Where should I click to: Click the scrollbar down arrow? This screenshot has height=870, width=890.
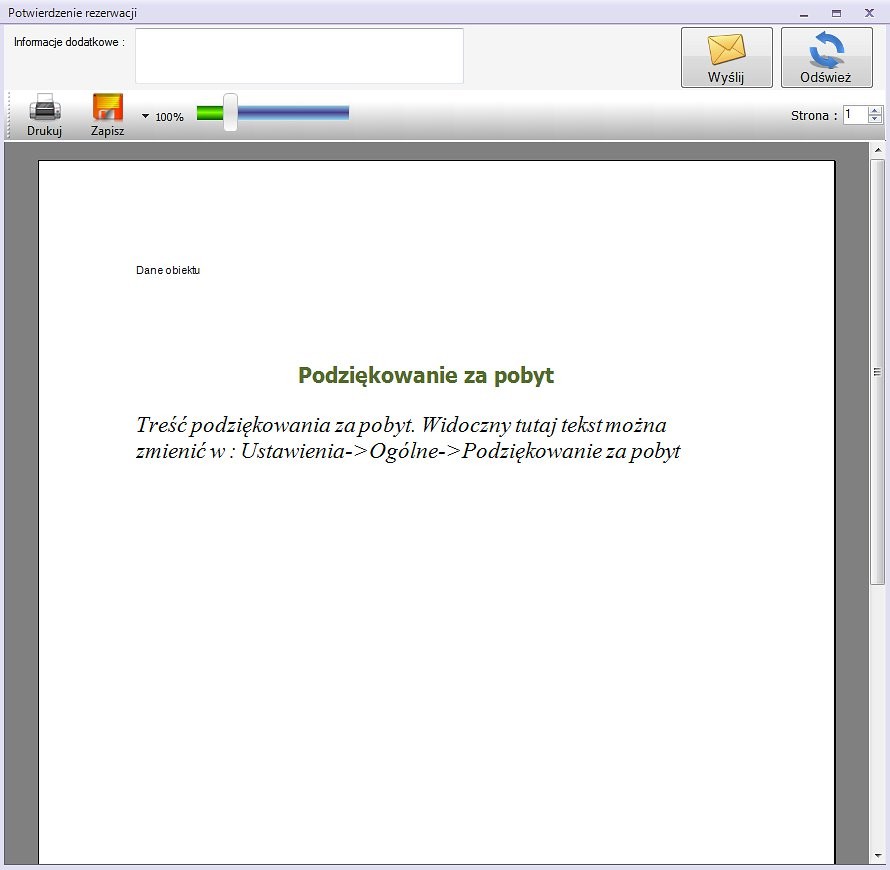click(x=878, y=856)
